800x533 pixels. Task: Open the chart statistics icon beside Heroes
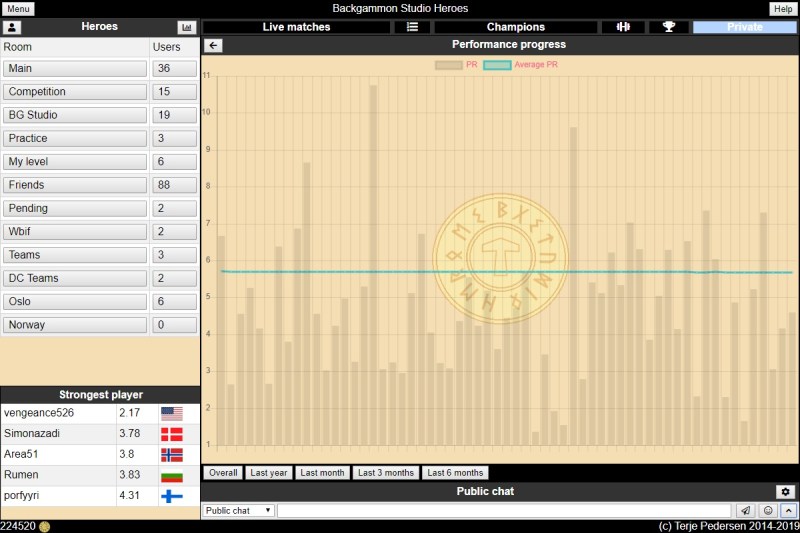point(187,27)
